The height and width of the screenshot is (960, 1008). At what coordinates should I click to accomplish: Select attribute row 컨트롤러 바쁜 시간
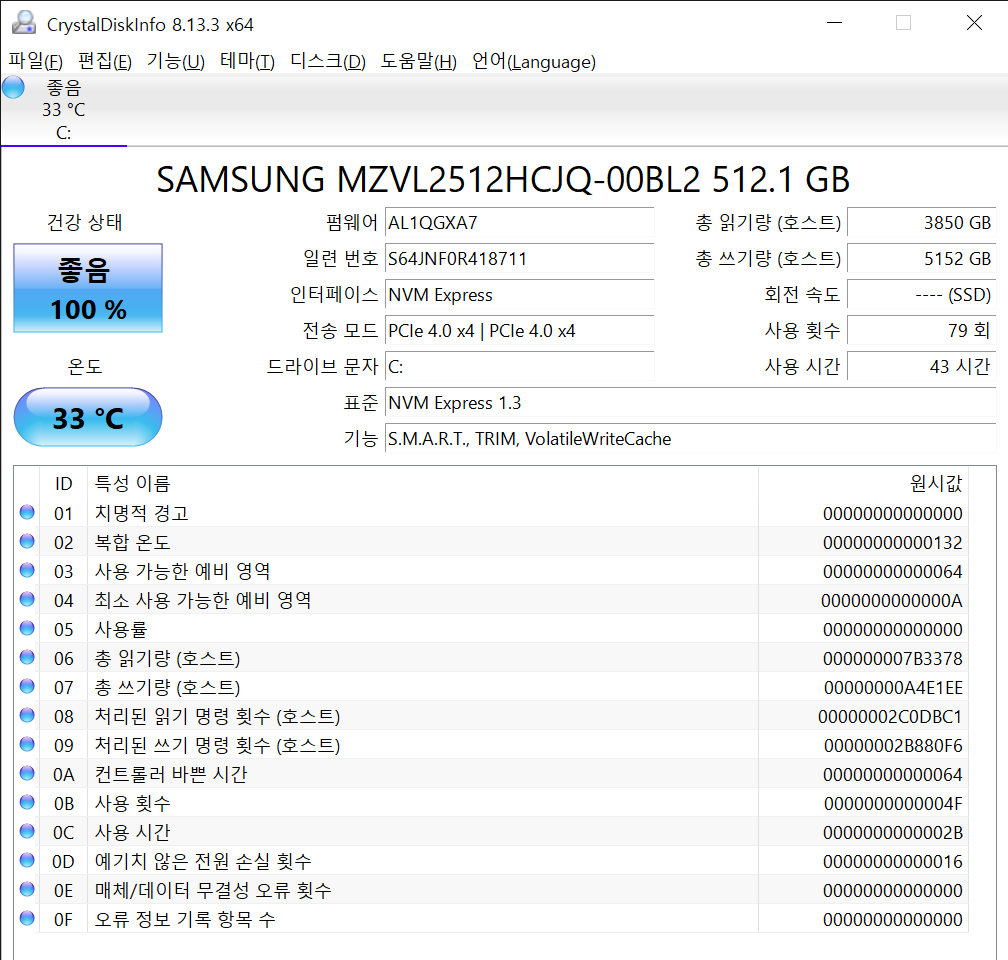coord(491,774)
